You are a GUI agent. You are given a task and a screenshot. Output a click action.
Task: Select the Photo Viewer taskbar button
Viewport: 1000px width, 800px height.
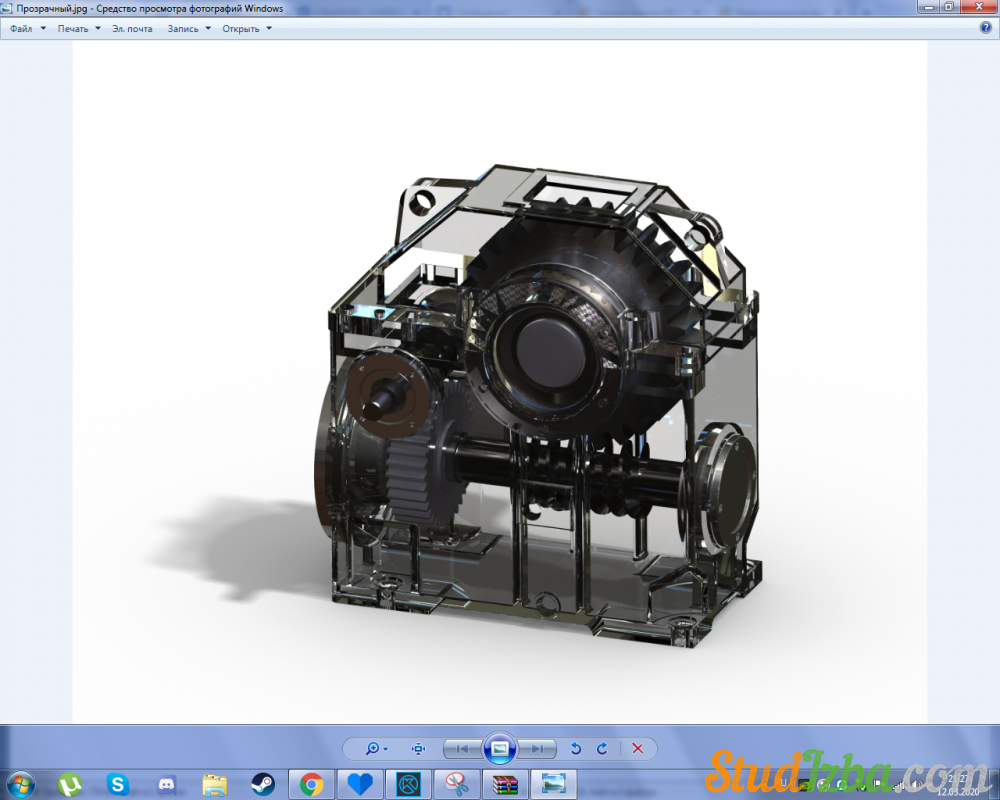pyautogui.click(x=554, y=784)
